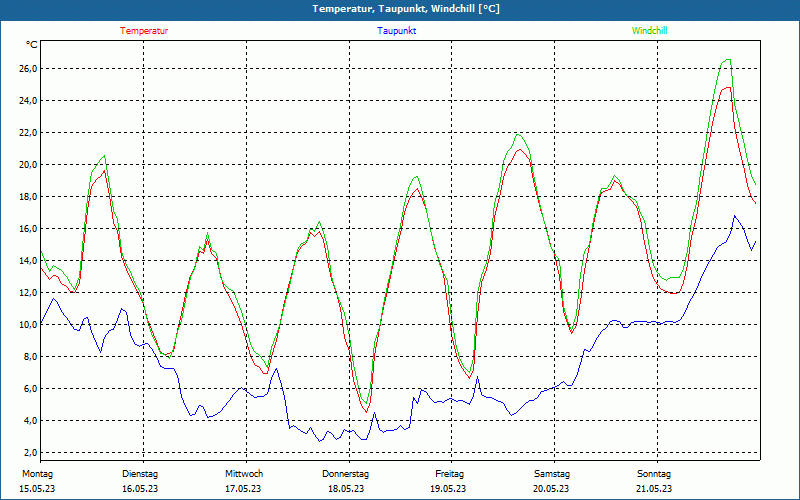Image resolution: width=800 pixels, height=500 pixels.
Task: Click the °C unit label on the y-axis
Action: click(x=32, y=45)
